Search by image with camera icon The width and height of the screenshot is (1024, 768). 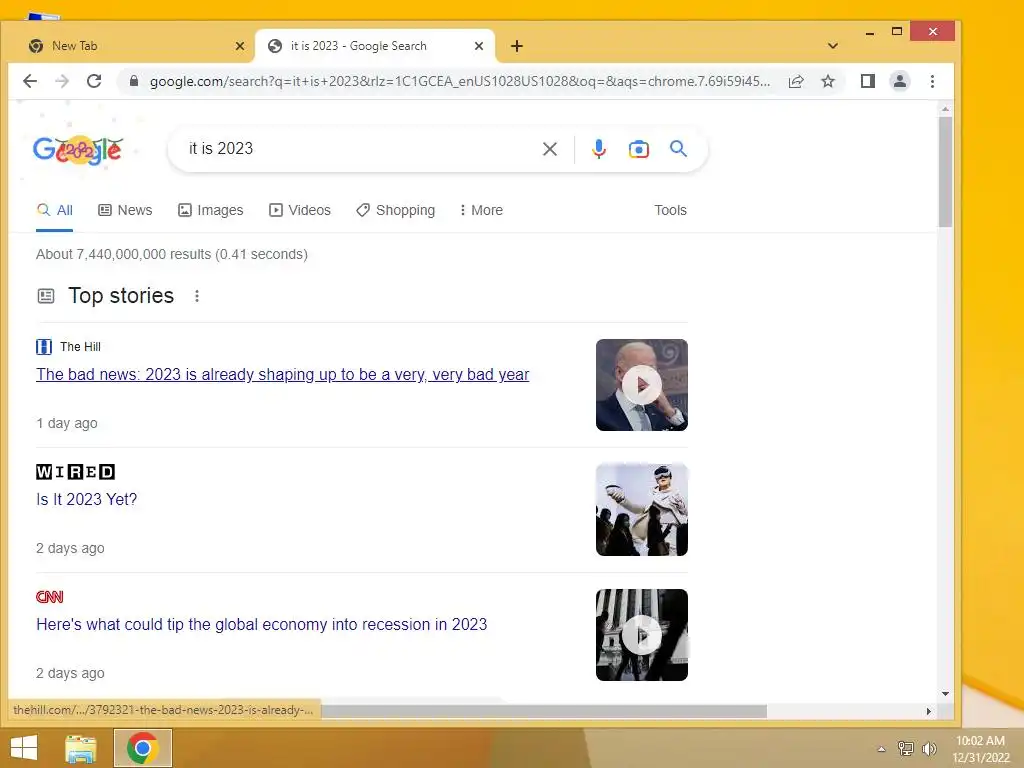pos(639,149)
